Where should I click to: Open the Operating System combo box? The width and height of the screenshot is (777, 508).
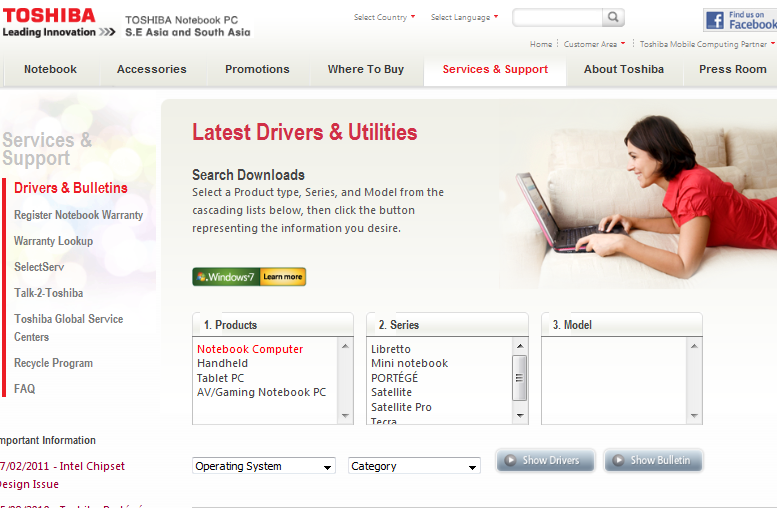(264, 466)
